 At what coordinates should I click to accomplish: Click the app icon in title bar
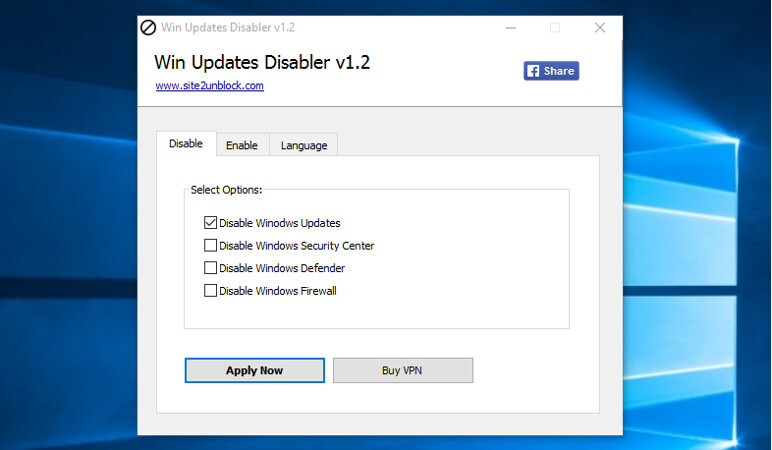click(148, 28)
